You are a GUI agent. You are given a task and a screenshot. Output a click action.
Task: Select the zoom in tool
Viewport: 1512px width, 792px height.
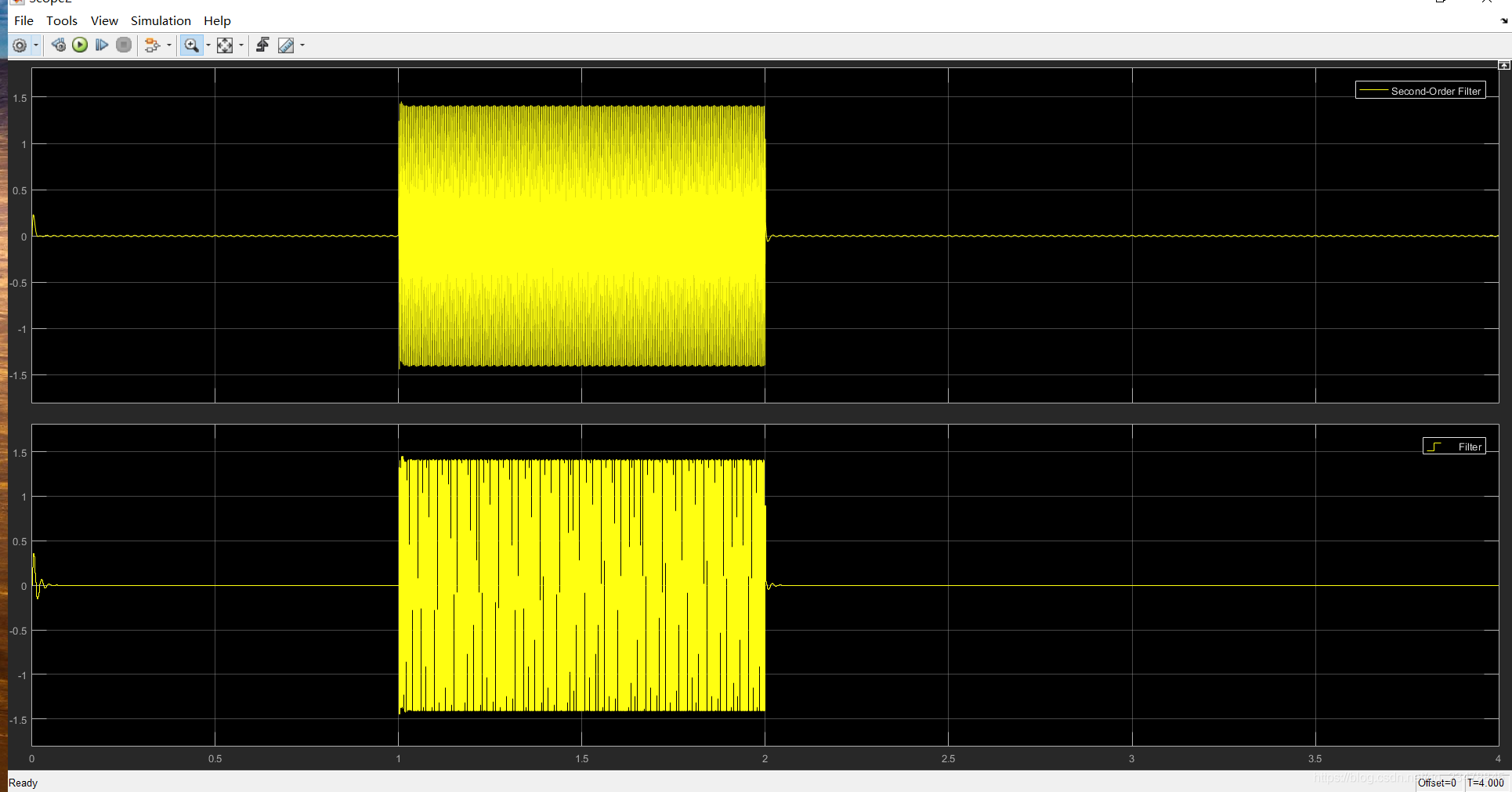click(x=191, y=45)
